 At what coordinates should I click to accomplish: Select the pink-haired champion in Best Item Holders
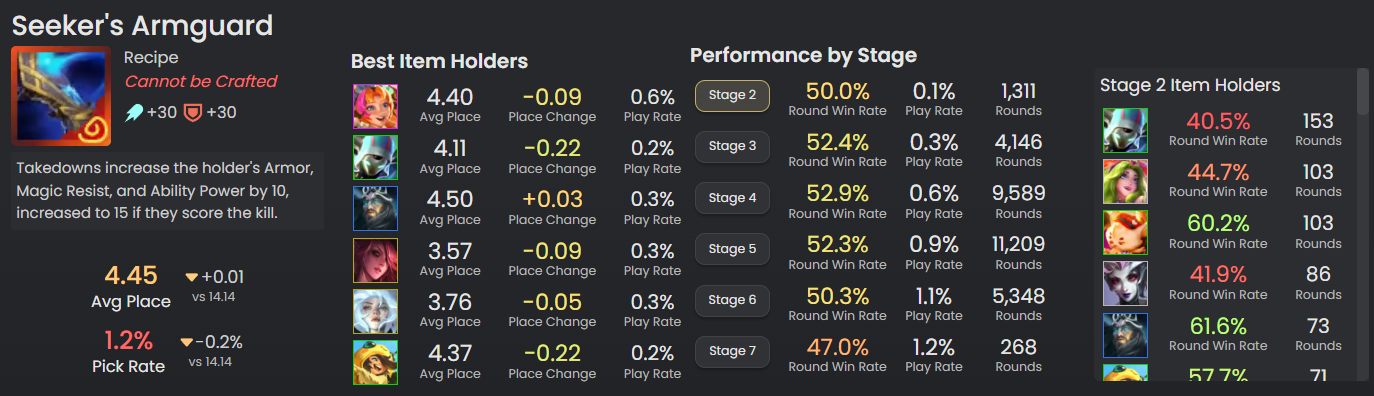375,107
